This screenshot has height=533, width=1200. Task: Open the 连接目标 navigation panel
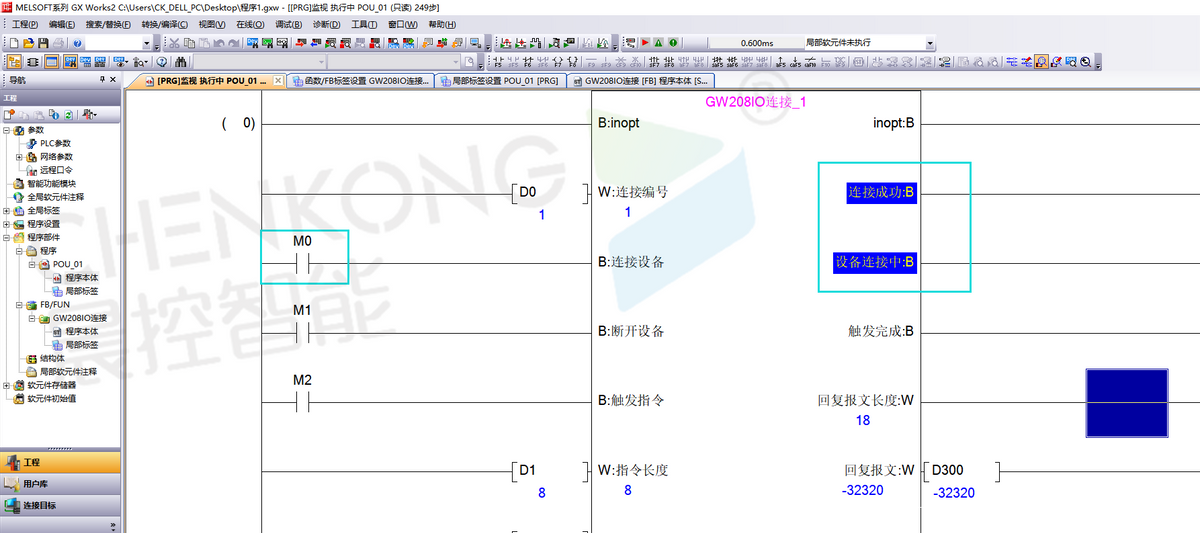point(40,505)
